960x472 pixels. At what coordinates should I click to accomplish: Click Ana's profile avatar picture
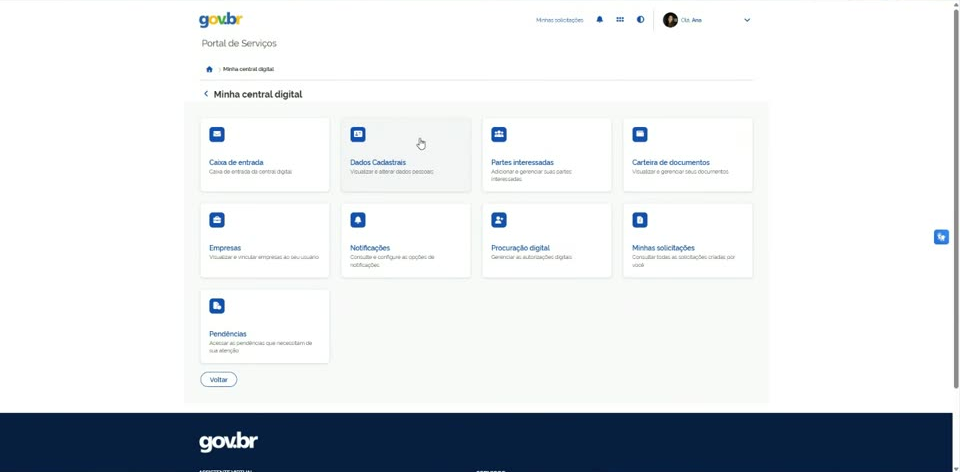click(x=670, y=20)
